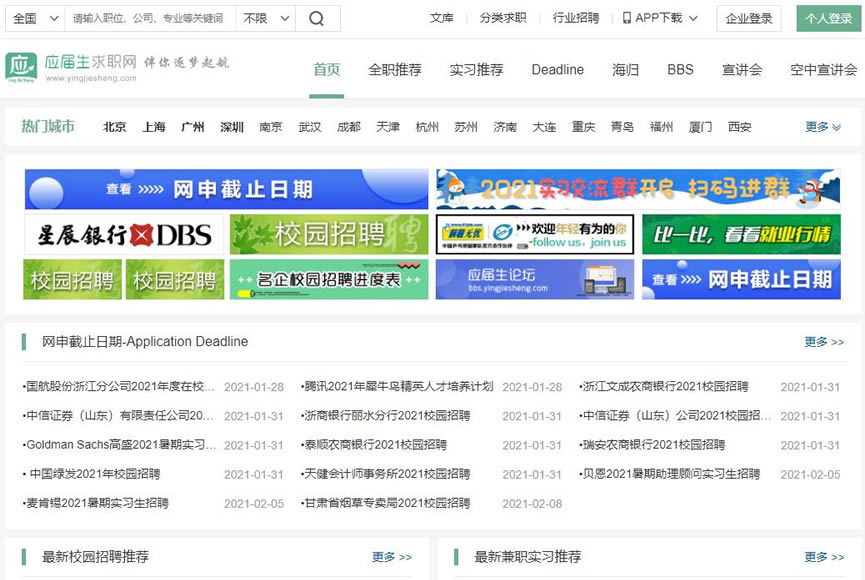Open the 宣讲会 nav tab

(x=742, y=70)
